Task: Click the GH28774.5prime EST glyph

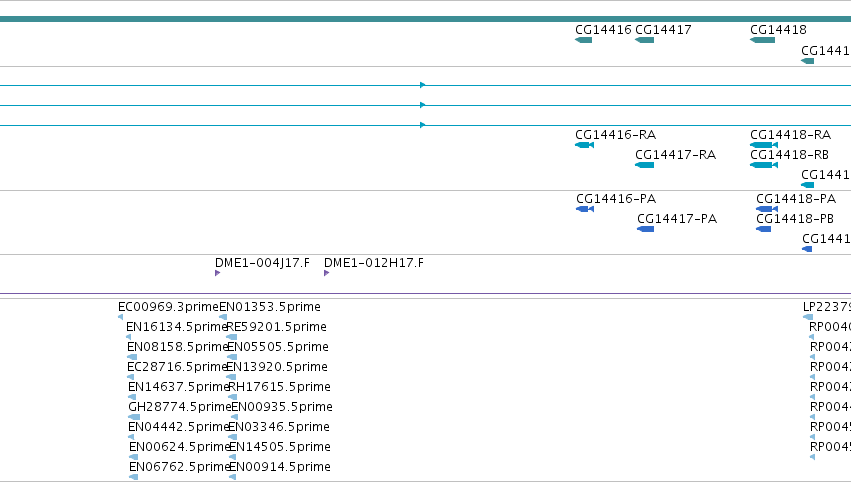Action: [134, 417]
